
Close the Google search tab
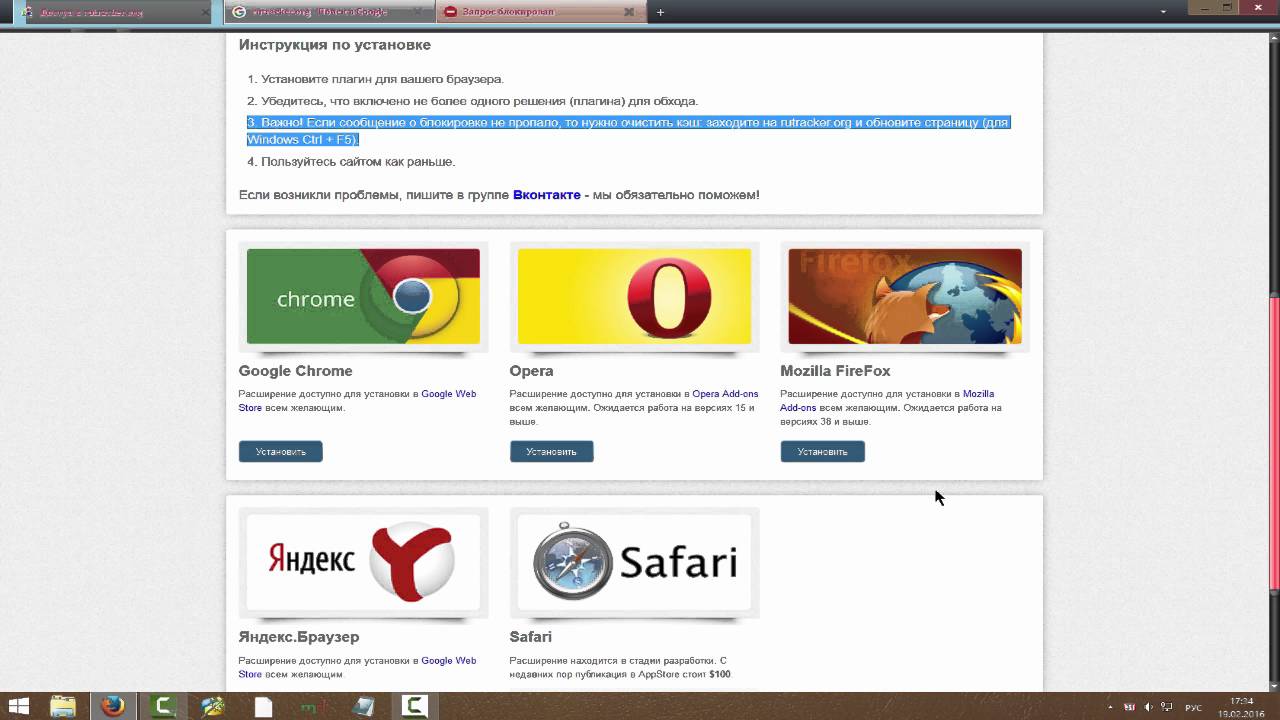(417, 12)
